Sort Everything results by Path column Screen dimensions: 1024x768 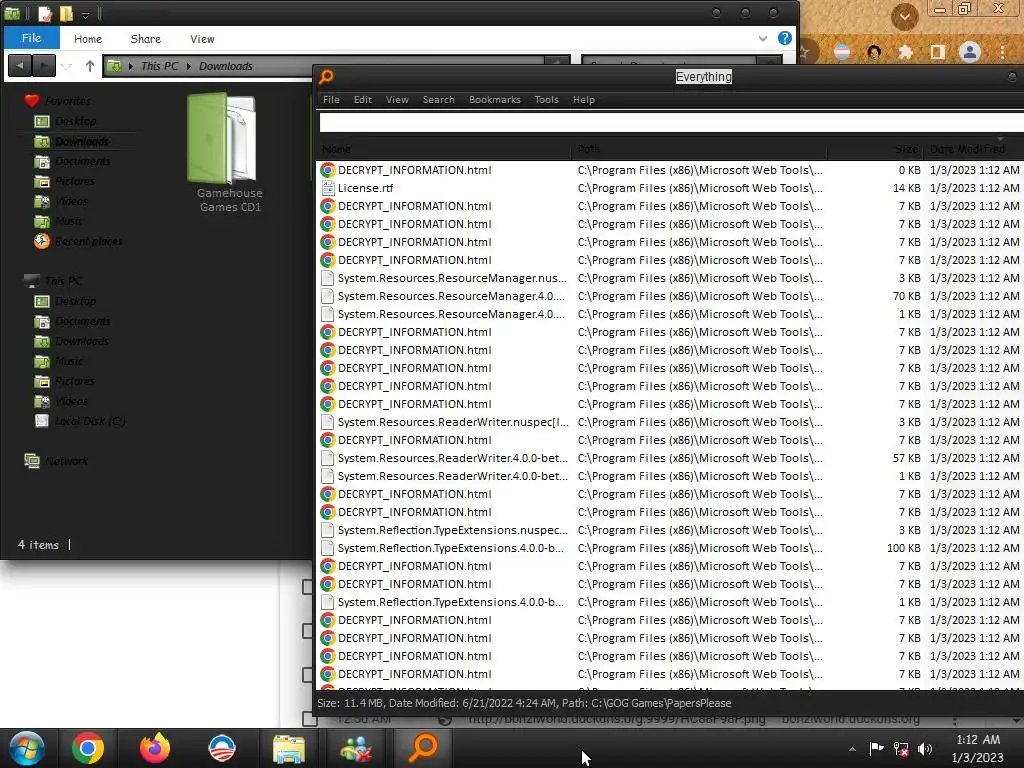[699, 149]
